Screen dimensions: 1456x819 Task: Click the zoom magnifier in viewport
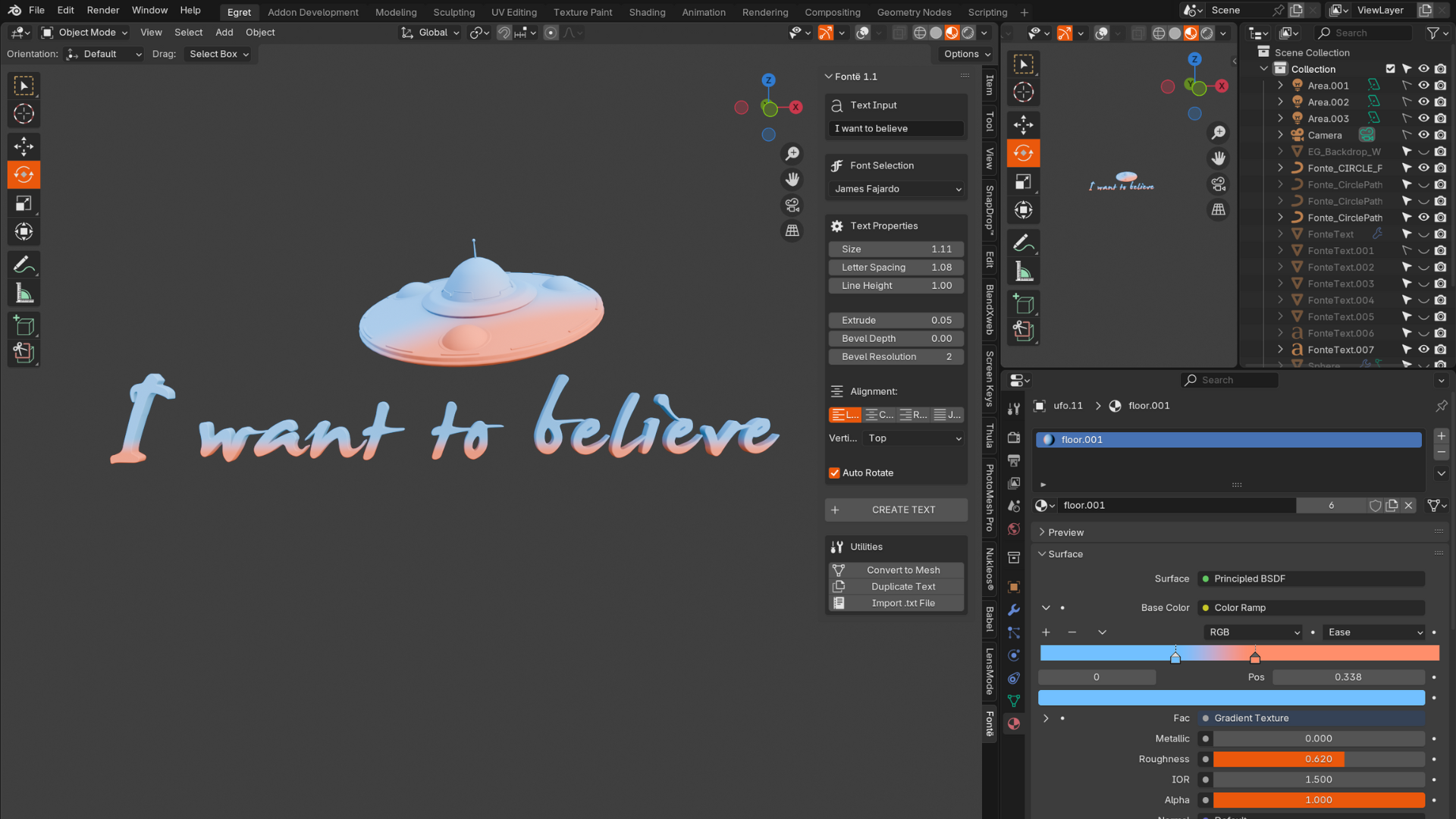[792, 154]
